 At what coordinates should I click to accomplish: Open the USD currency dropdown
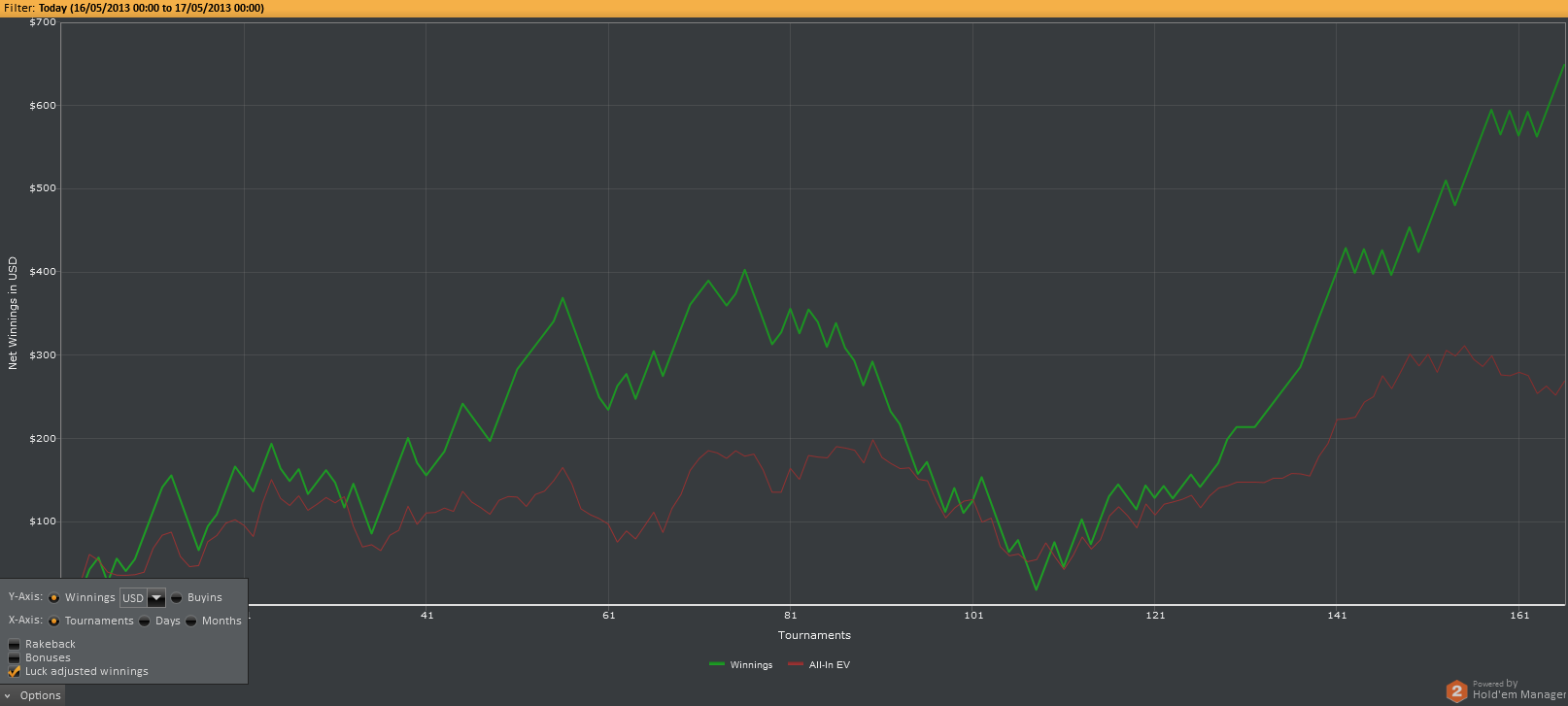pos(155,598)
